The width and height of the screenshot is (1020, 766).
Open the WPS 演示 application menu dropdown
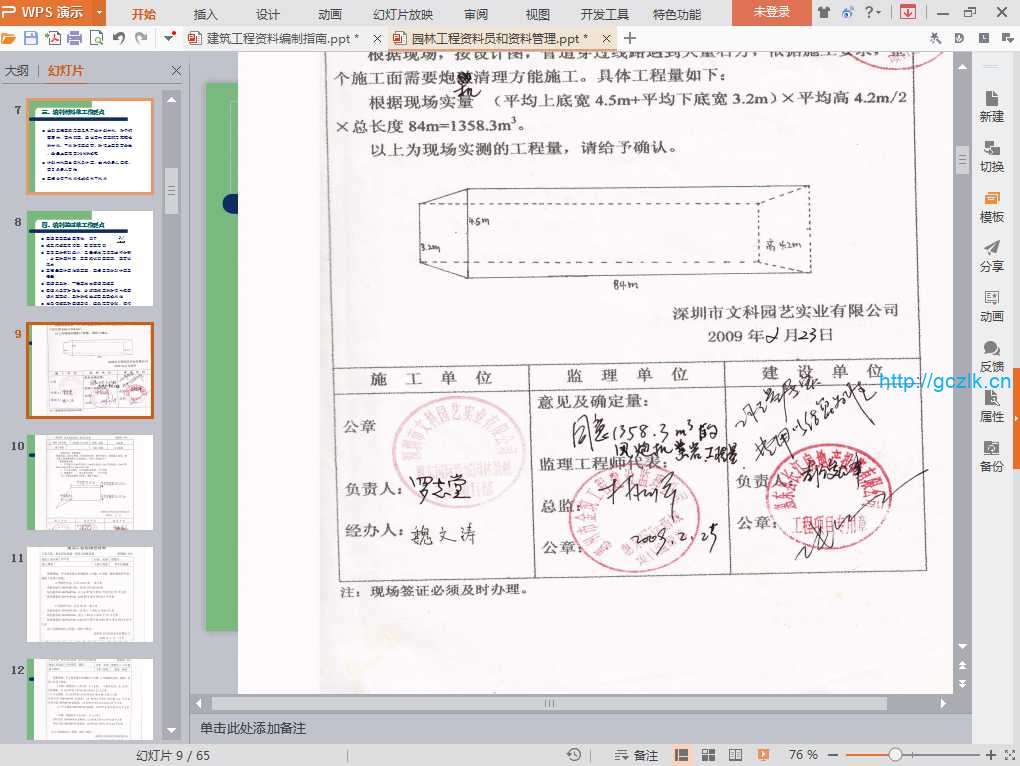(100, 12)
